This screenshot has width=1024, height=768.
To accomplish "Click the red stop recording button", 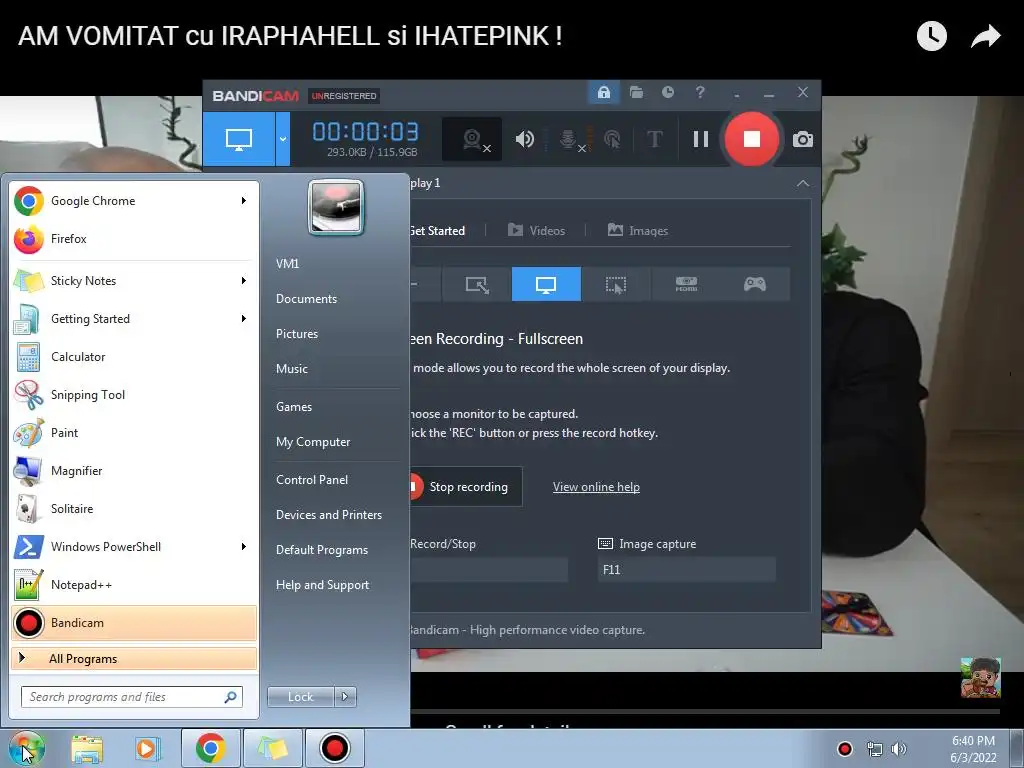I will (x=752, y=139).
